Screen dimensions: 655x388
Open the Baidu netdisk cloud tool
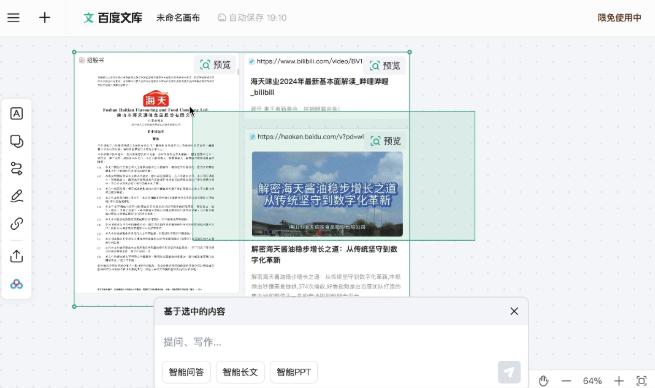(16, 284)
